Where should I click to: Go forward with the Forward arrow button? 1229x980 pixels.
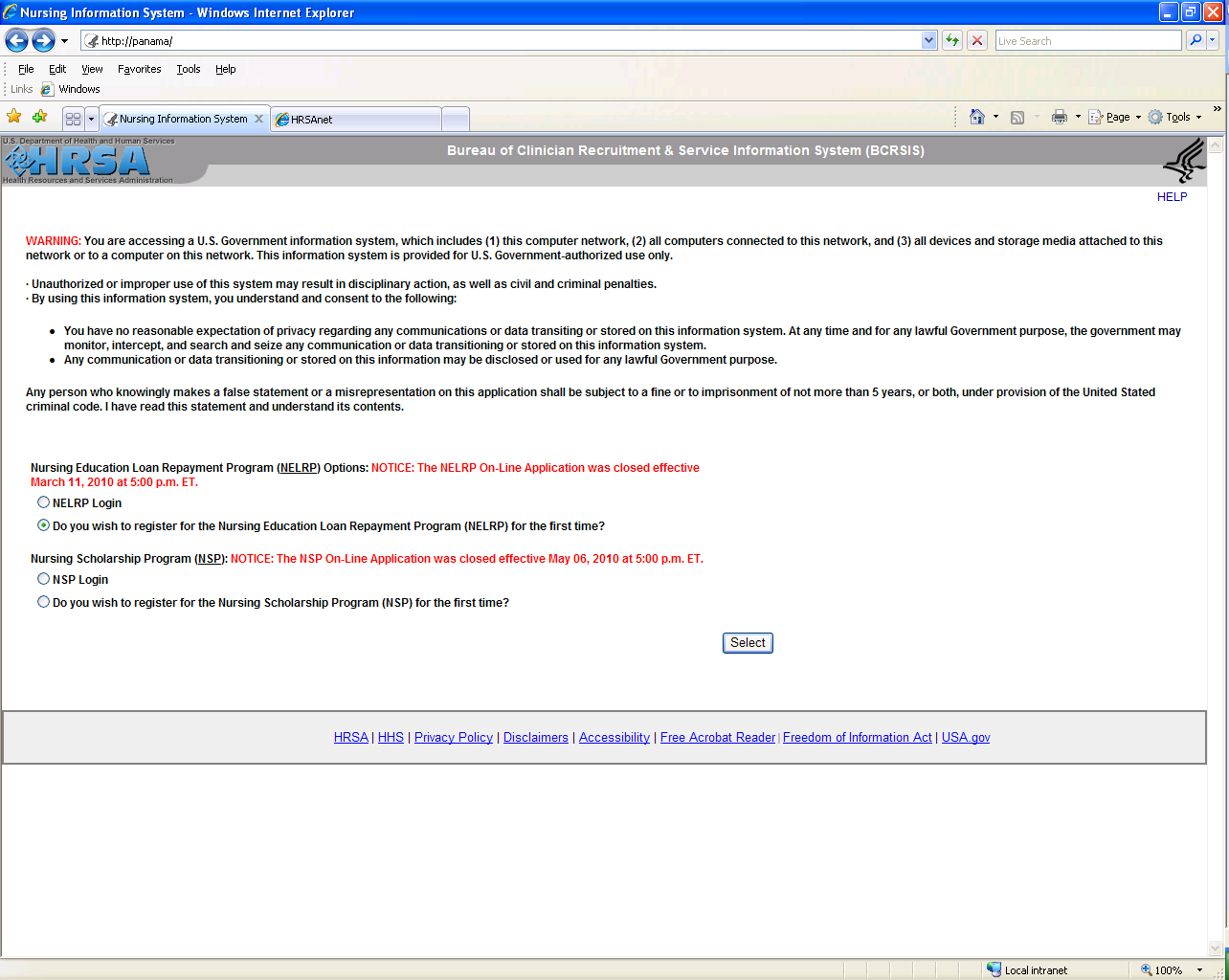(x=43, y=40)
